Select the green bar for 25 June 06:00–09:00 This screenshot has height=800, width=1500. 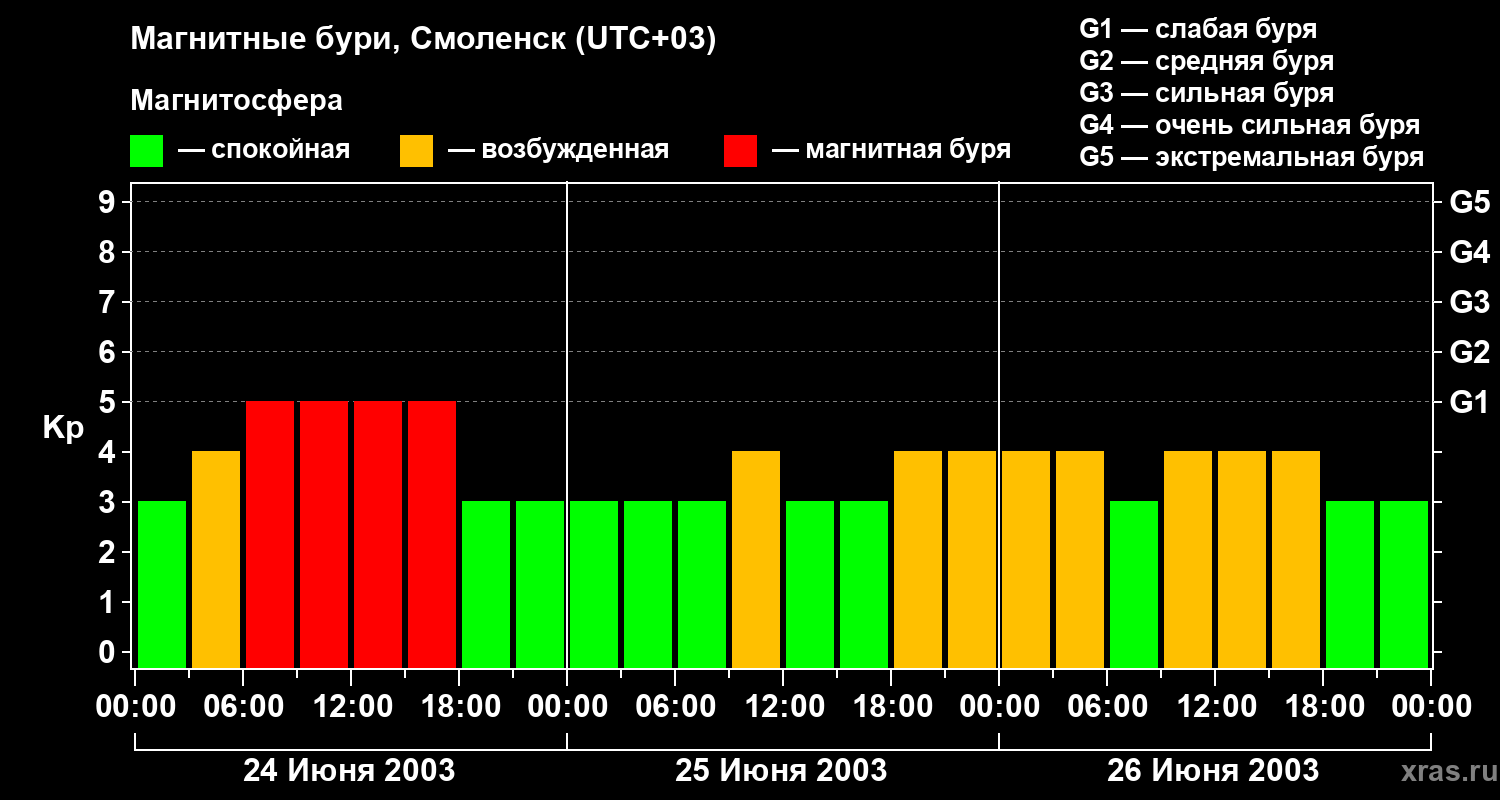[x=702, y=584]
